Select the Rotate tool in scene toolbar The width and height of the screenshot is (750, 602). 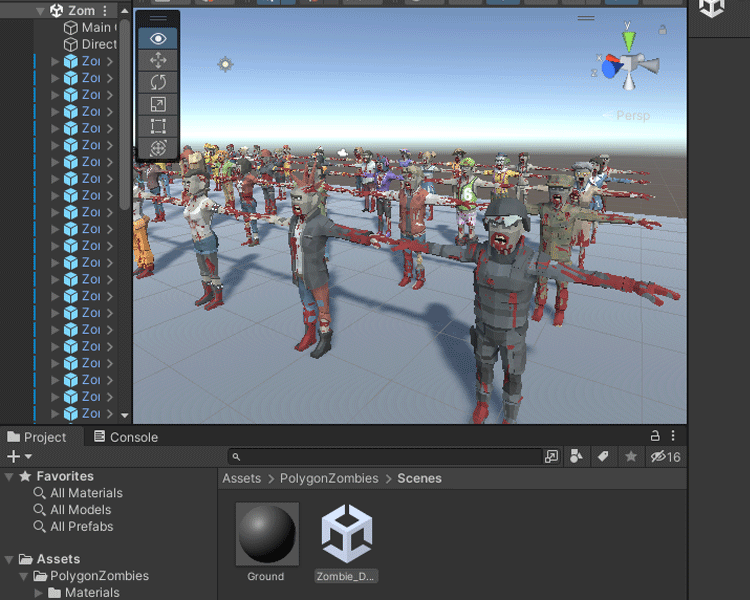(x=158, y=82)
